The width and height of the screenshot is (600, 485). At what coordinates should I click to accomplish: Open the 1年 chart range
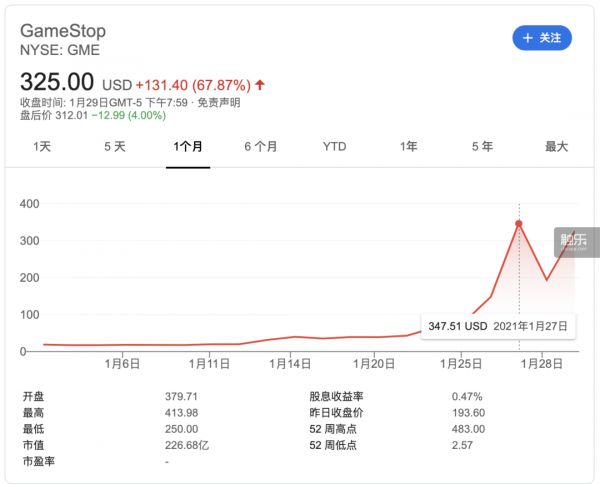409,146
